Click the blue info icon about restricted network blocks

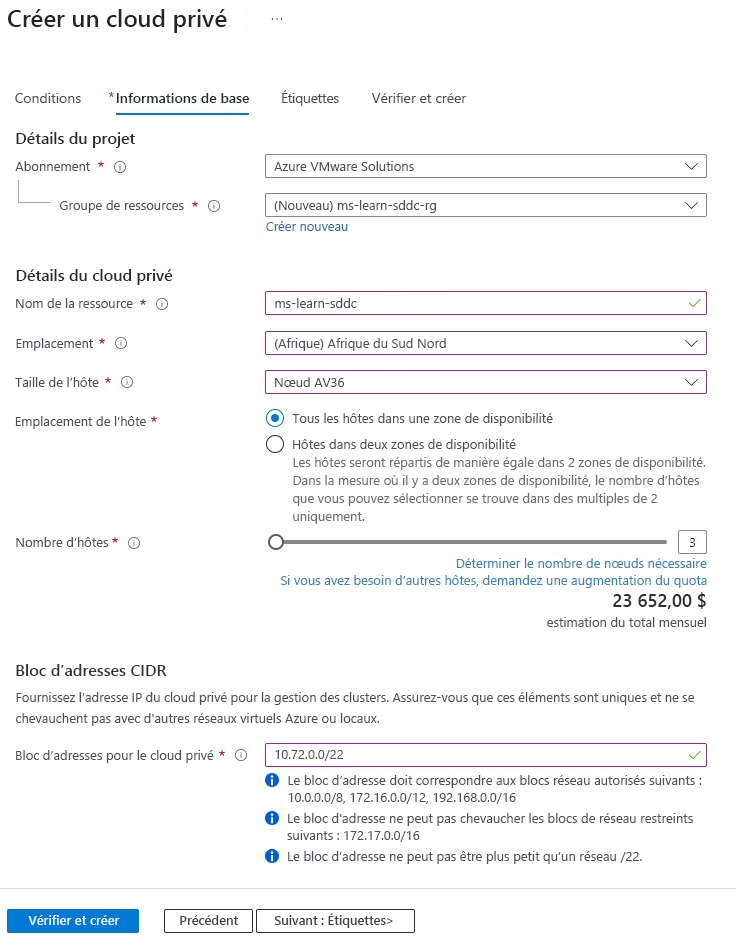272,818
